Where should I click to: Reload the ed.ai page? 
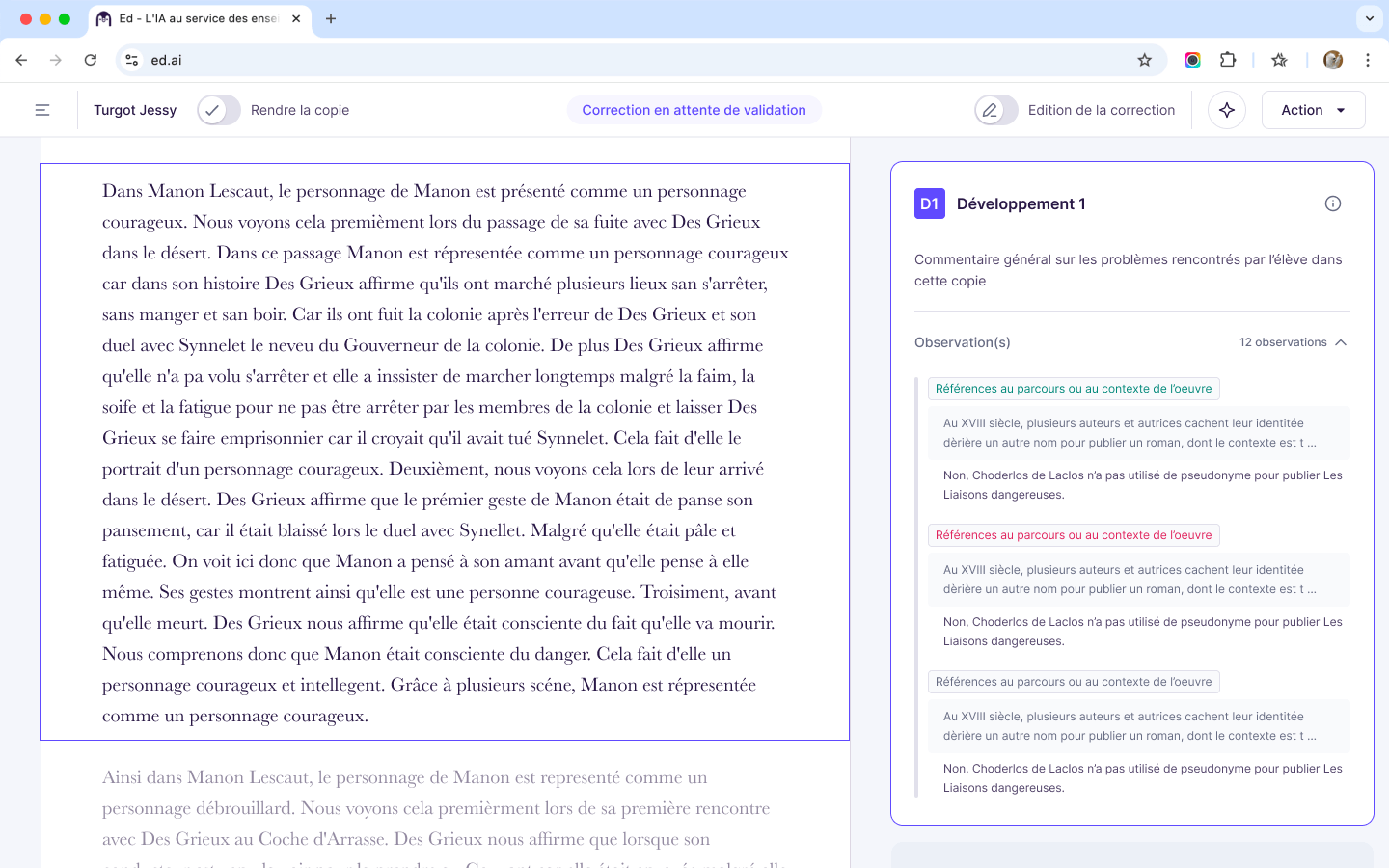(90, 60)
